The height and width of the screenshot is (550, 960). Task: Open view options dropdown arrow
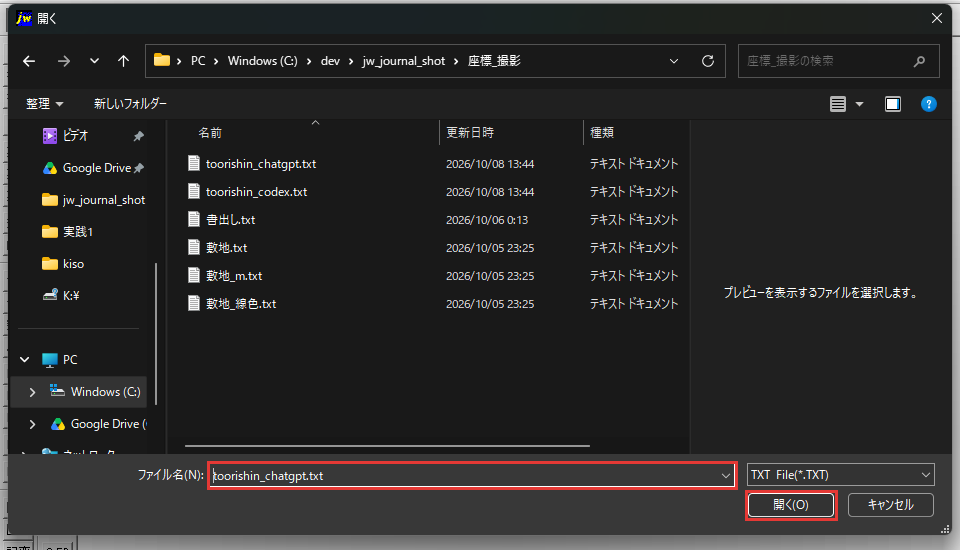[x=860, y=104]
